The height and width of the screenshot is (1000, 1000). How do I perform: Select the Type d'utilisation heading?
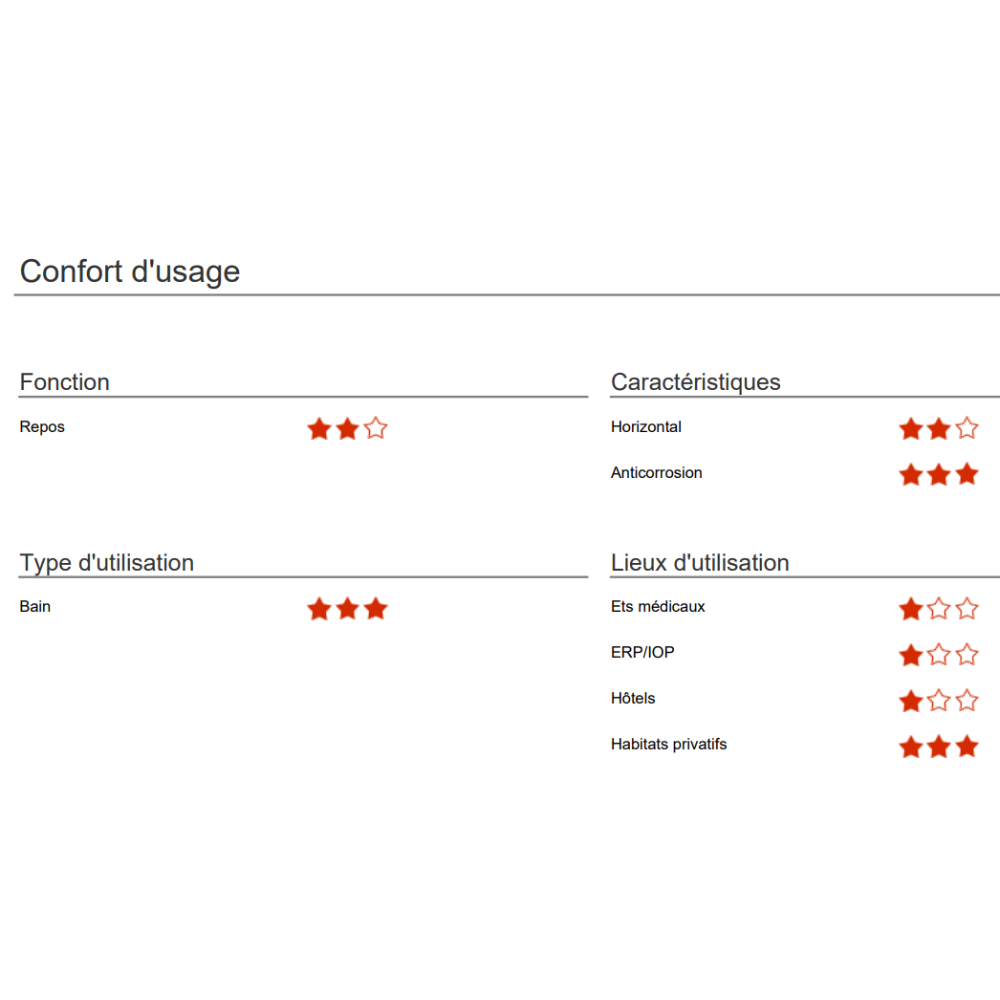107,563
